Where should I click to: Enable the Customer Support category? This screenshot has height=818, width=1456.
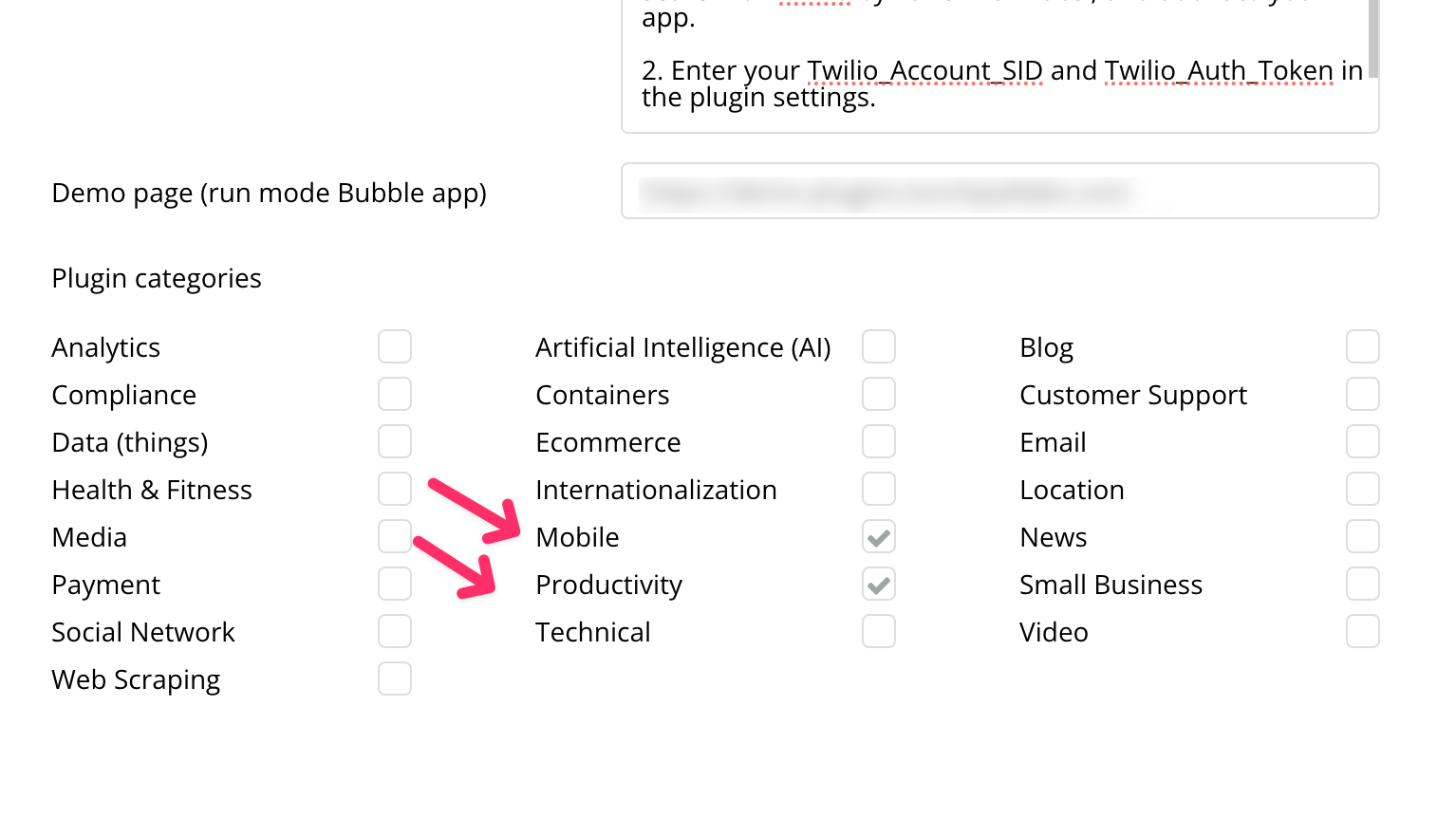click(x=1363, y=394)
